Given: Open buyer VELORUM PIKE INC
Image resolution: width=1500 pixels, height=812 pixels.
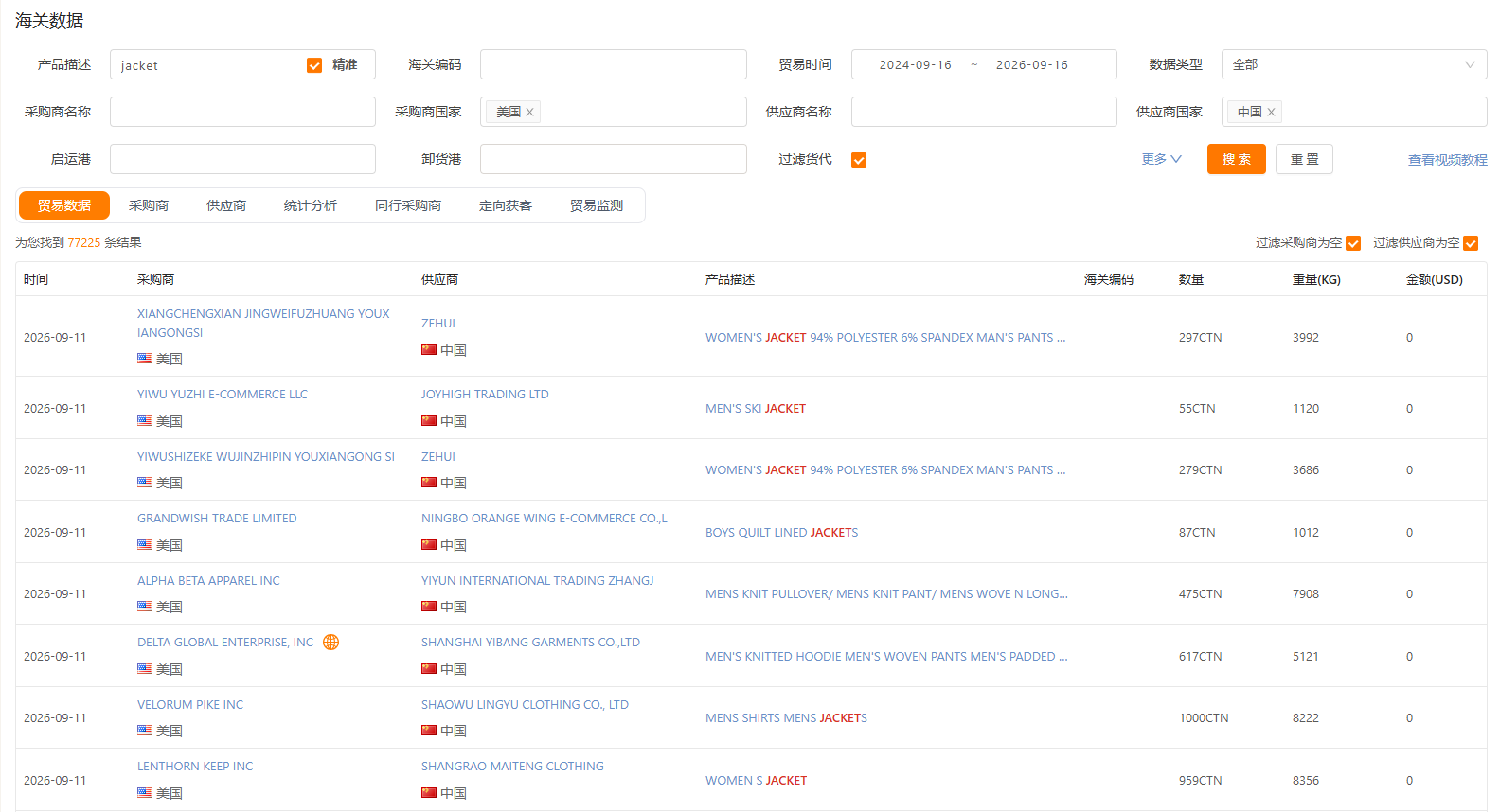Looking at the screenshot, I should coord(190,705).
